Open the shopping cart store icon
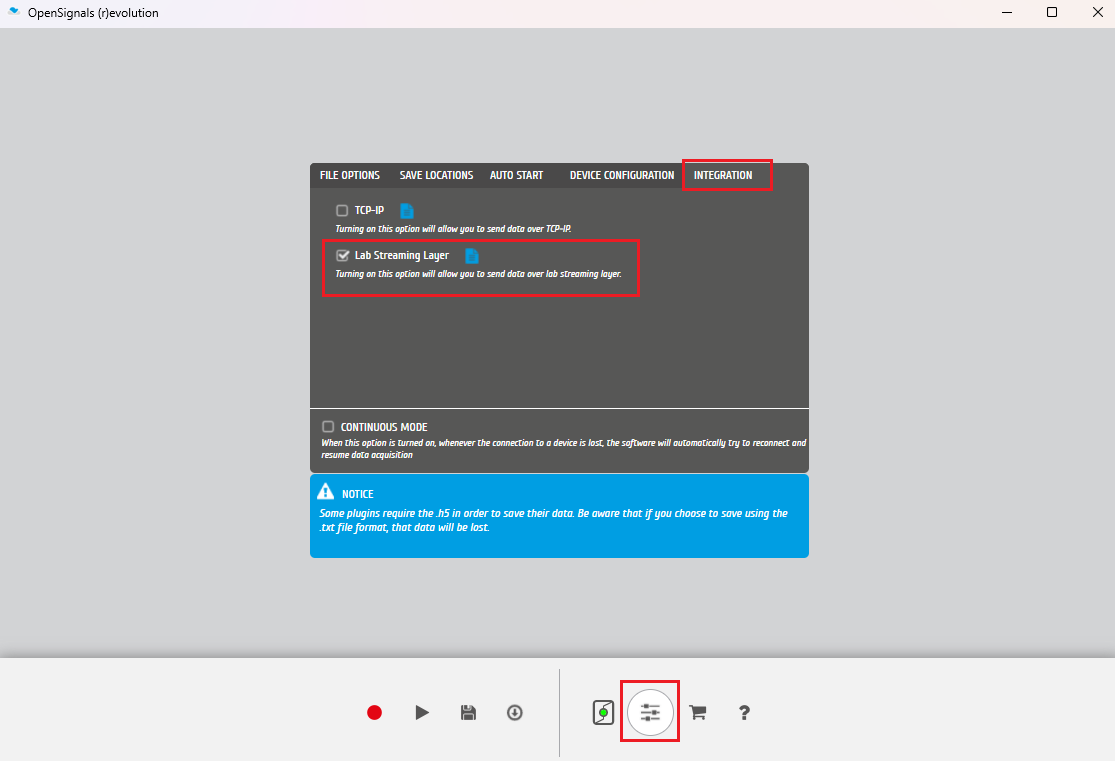The image size is (1115, 761). (698, 713)
